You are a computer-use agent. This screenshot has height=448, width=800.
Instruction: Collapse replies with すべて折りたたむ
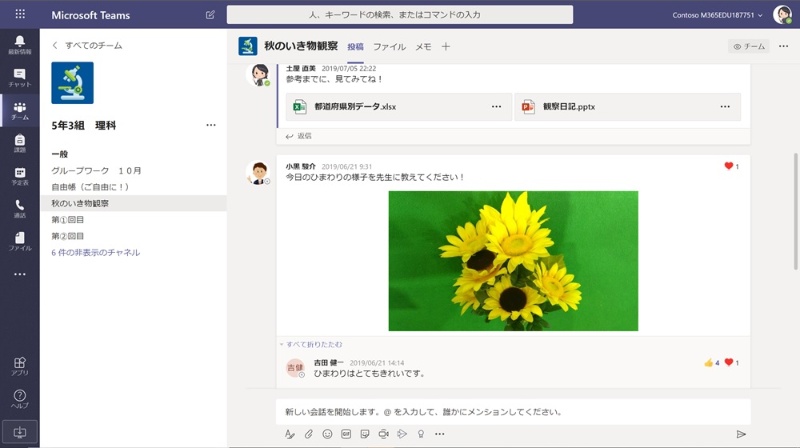pyautogui.click(x=314, y=344)
